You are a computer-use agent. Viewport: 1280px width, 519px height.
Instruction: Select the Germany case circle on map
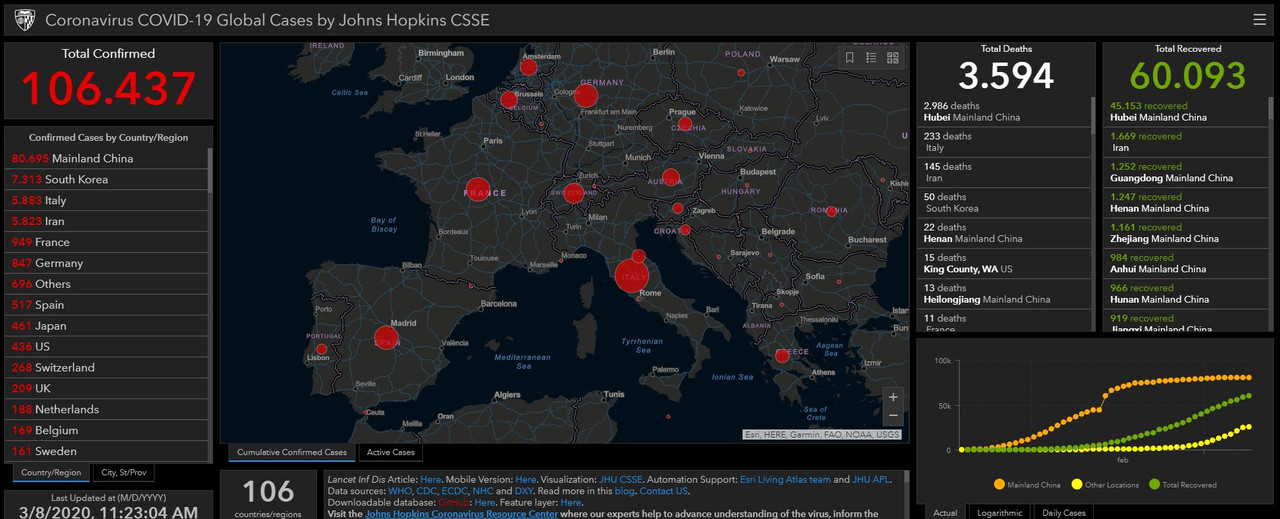click(586, 96)
